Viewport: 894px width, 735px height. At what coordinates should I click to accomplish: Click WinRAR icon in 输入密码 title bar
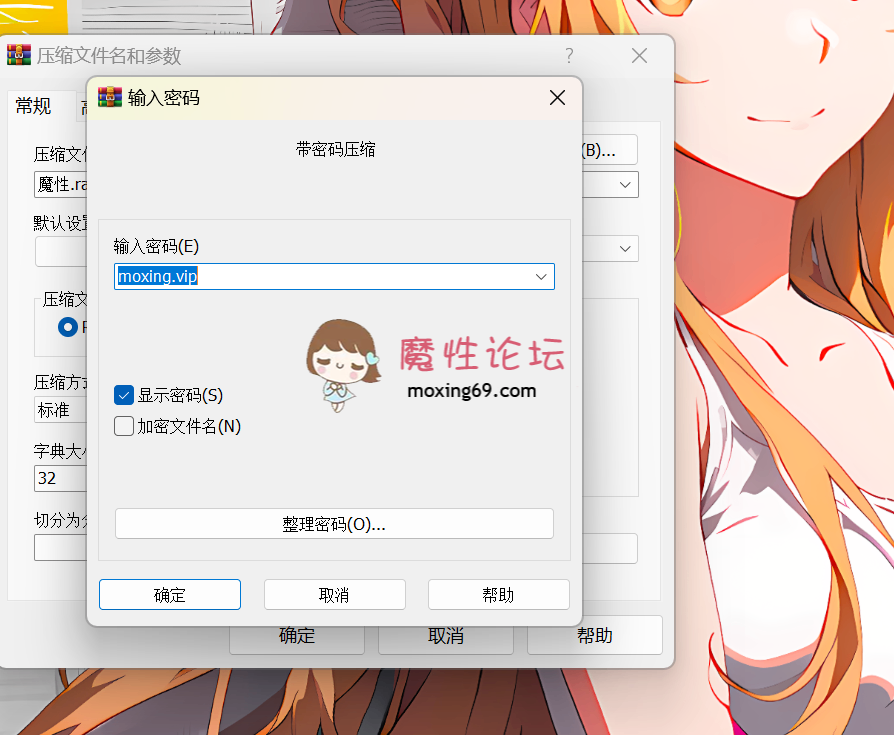coord(109,97)
